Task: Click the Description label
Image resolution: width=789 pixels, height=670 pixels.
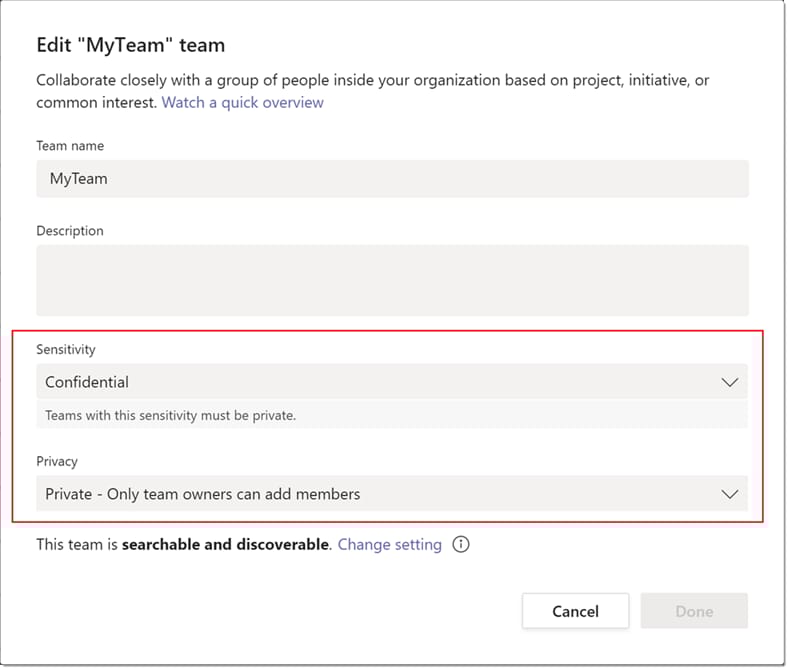Action: click(x=70, y=231)
